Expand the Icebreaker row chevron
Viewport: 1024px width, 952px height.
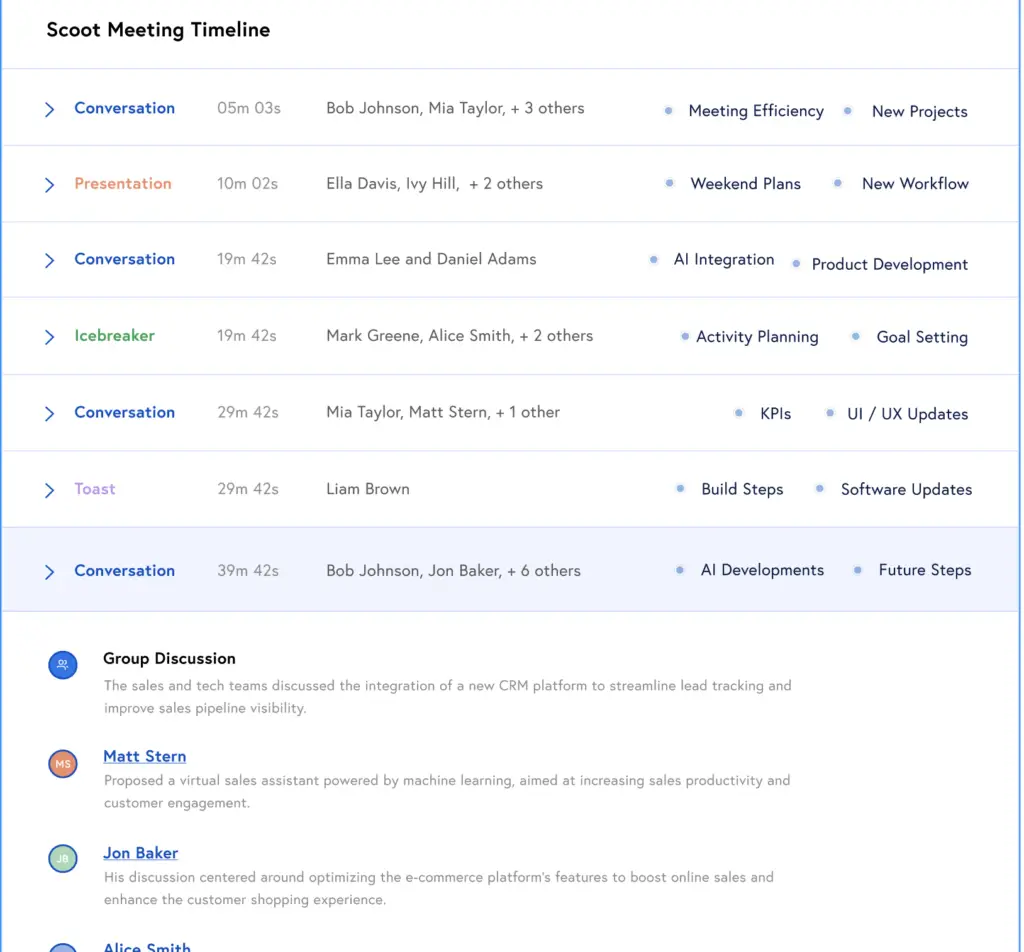(x=49, y=337)
